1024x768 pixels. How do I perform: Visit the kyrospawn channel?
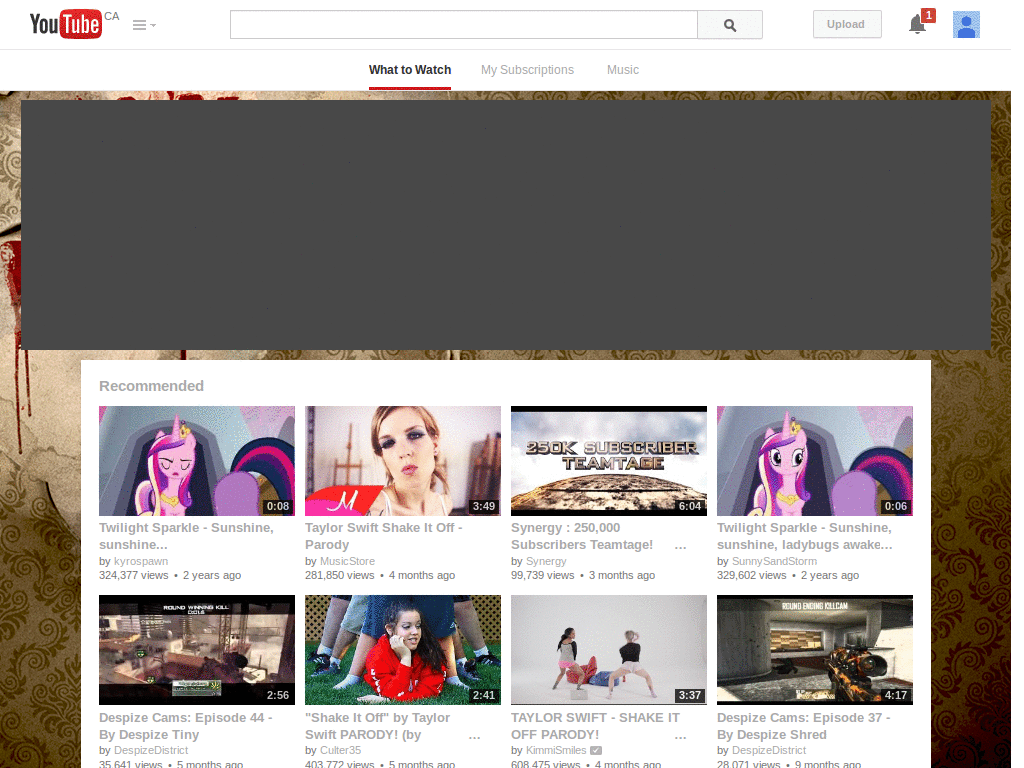(x=141, y=561)
